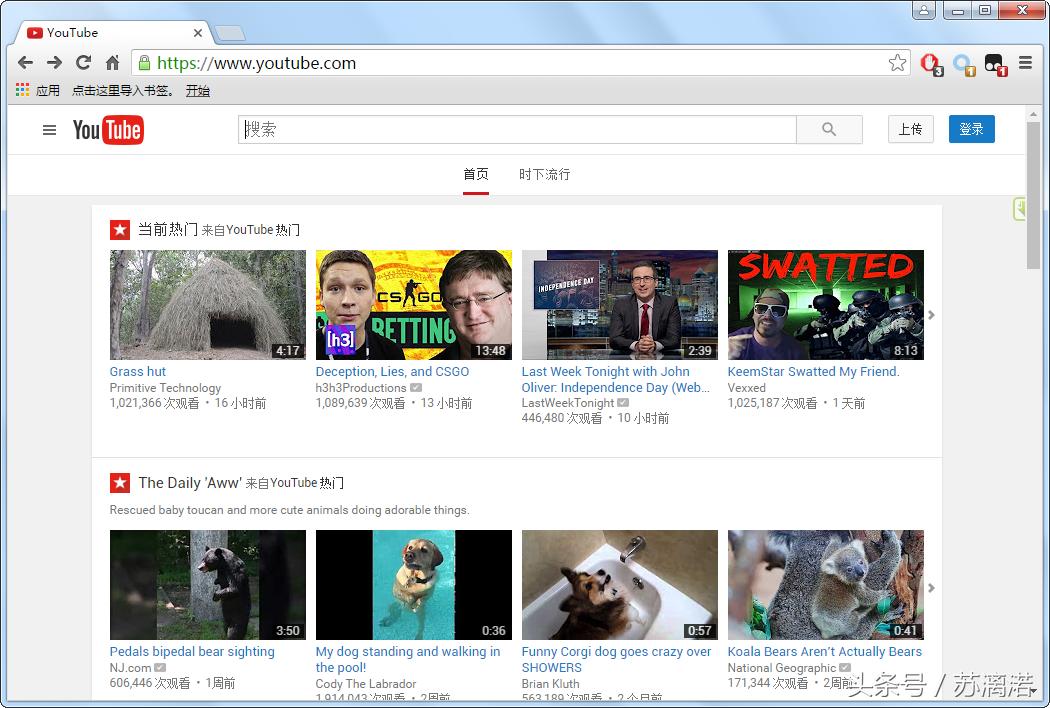Go forward with the browser forward arrow

(x=54, y=63)
